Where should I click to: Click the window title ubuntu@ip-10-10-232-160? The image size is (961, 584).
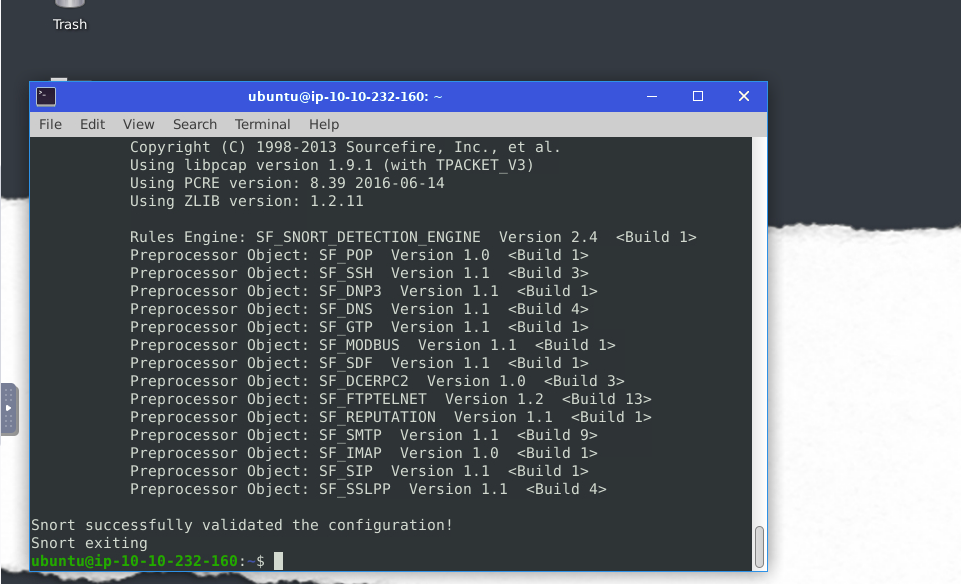345,97
